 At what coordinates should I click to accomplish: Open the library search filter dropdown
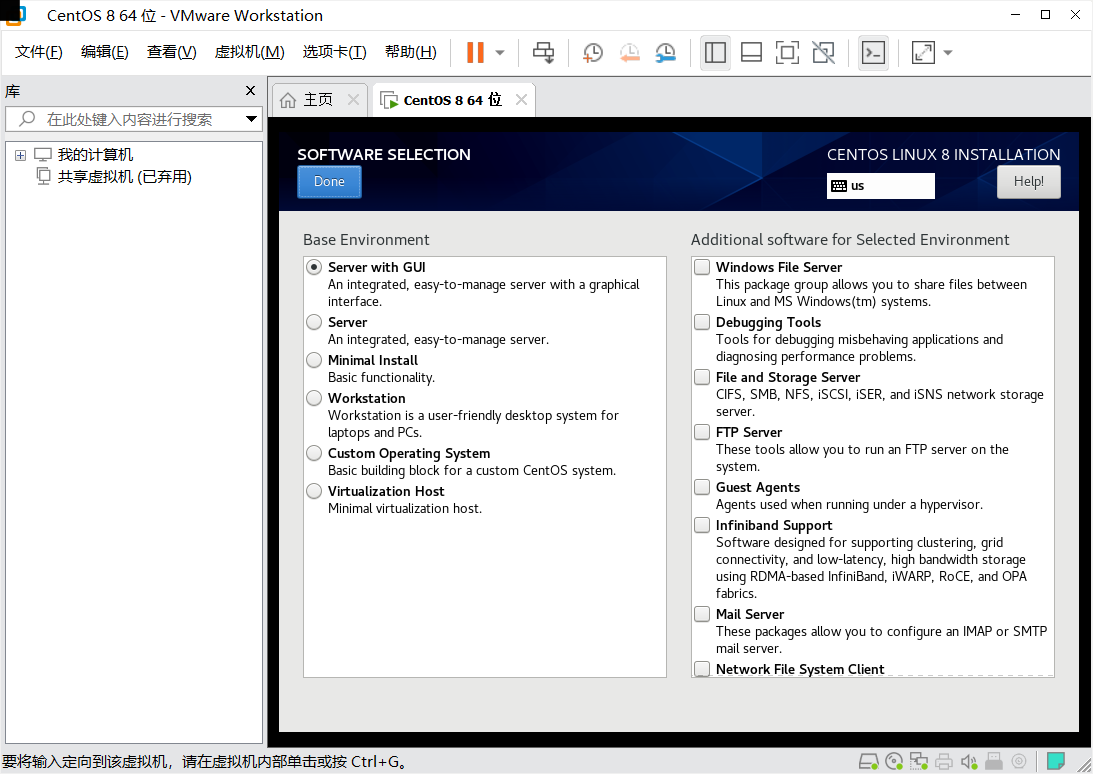pos(251,119)
